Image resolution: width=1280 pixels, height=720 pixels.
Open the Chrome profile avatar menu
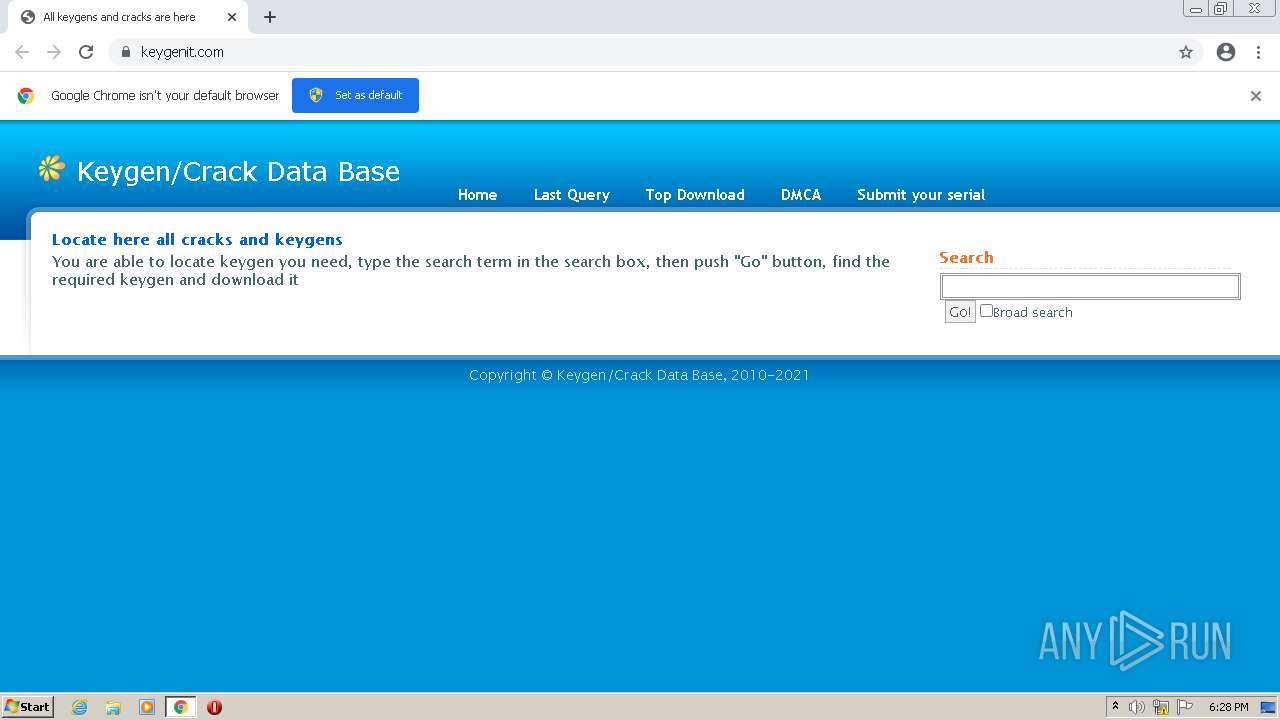1226,52
